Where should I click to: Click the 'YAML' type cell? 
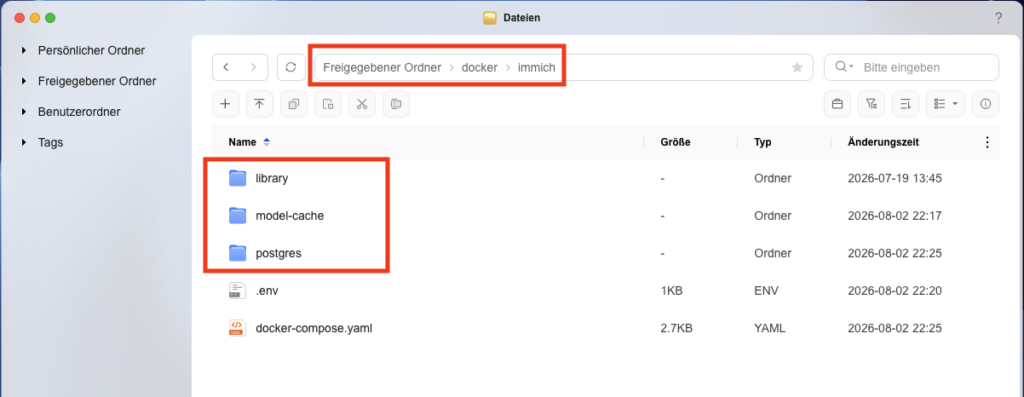769,328
